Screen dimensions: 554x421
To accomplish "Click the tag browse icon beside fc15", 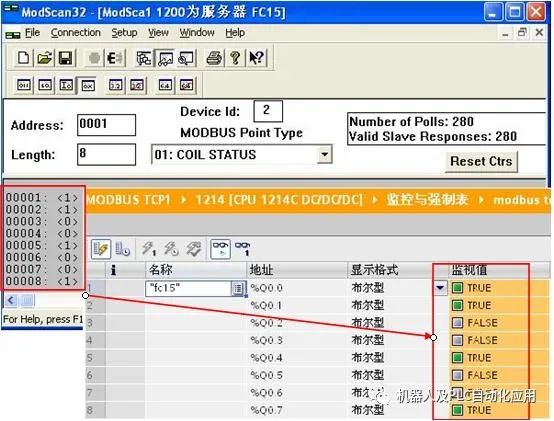I will 238,289.
